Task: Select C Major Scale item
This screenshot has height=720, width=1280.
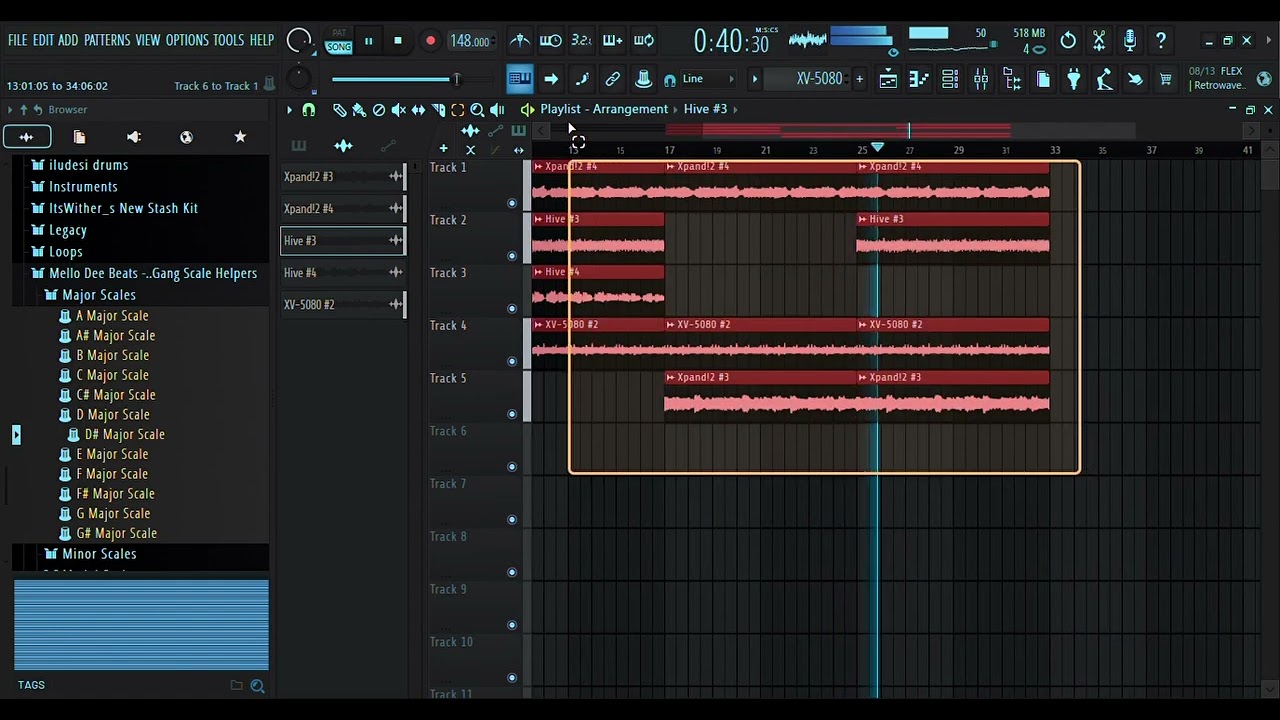Action: click(112, 375)
